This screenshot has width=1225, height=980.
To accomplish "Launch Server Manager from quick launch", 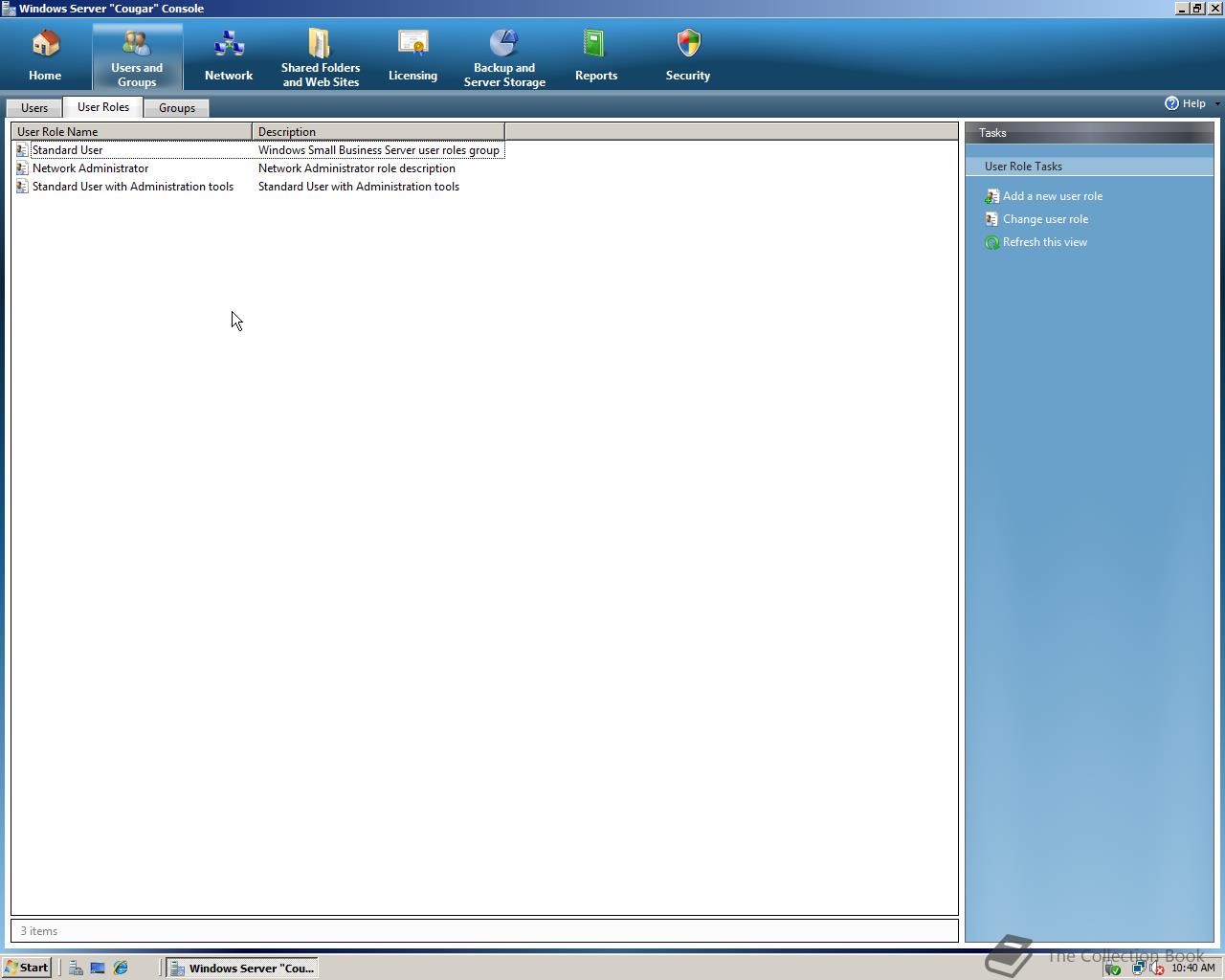I will [x=76, y=968].
